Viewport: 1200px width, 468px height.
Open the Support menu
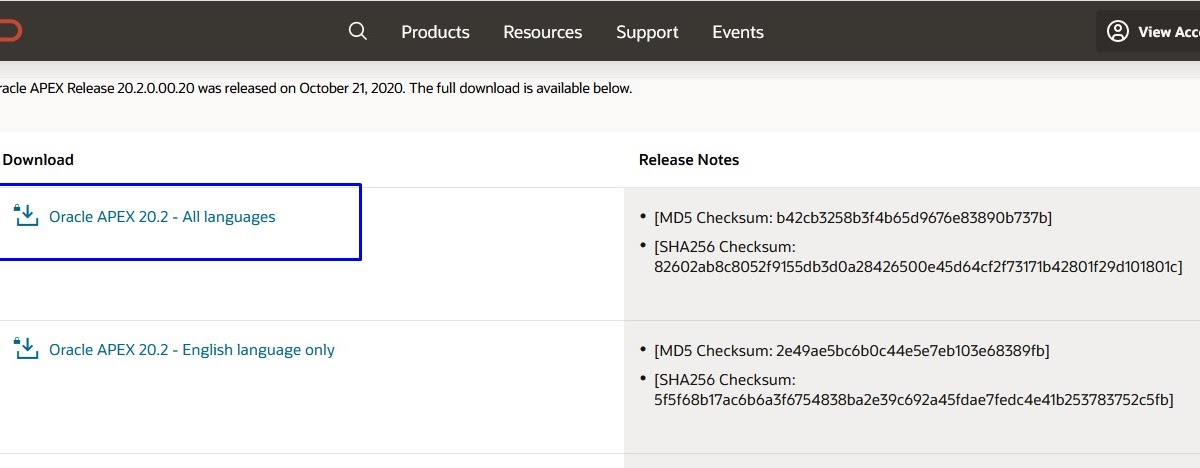pyautogui.click(x=647, y=32)
